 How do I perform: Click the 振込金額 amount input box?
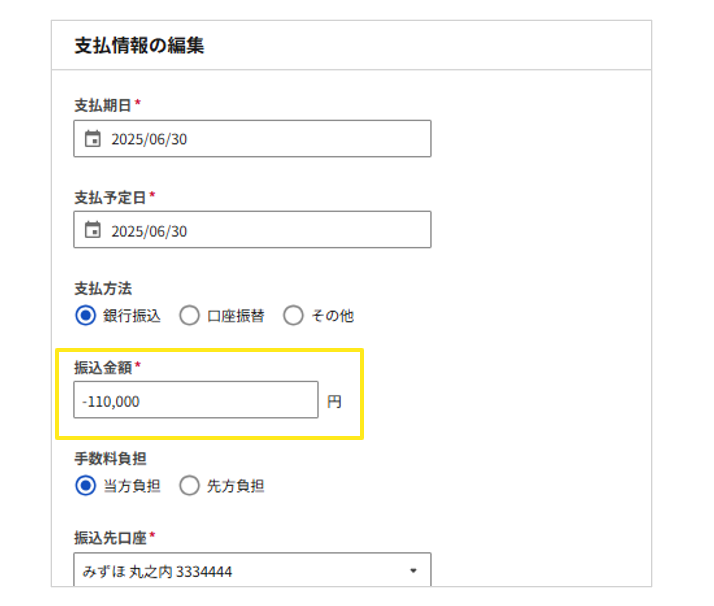196,400
